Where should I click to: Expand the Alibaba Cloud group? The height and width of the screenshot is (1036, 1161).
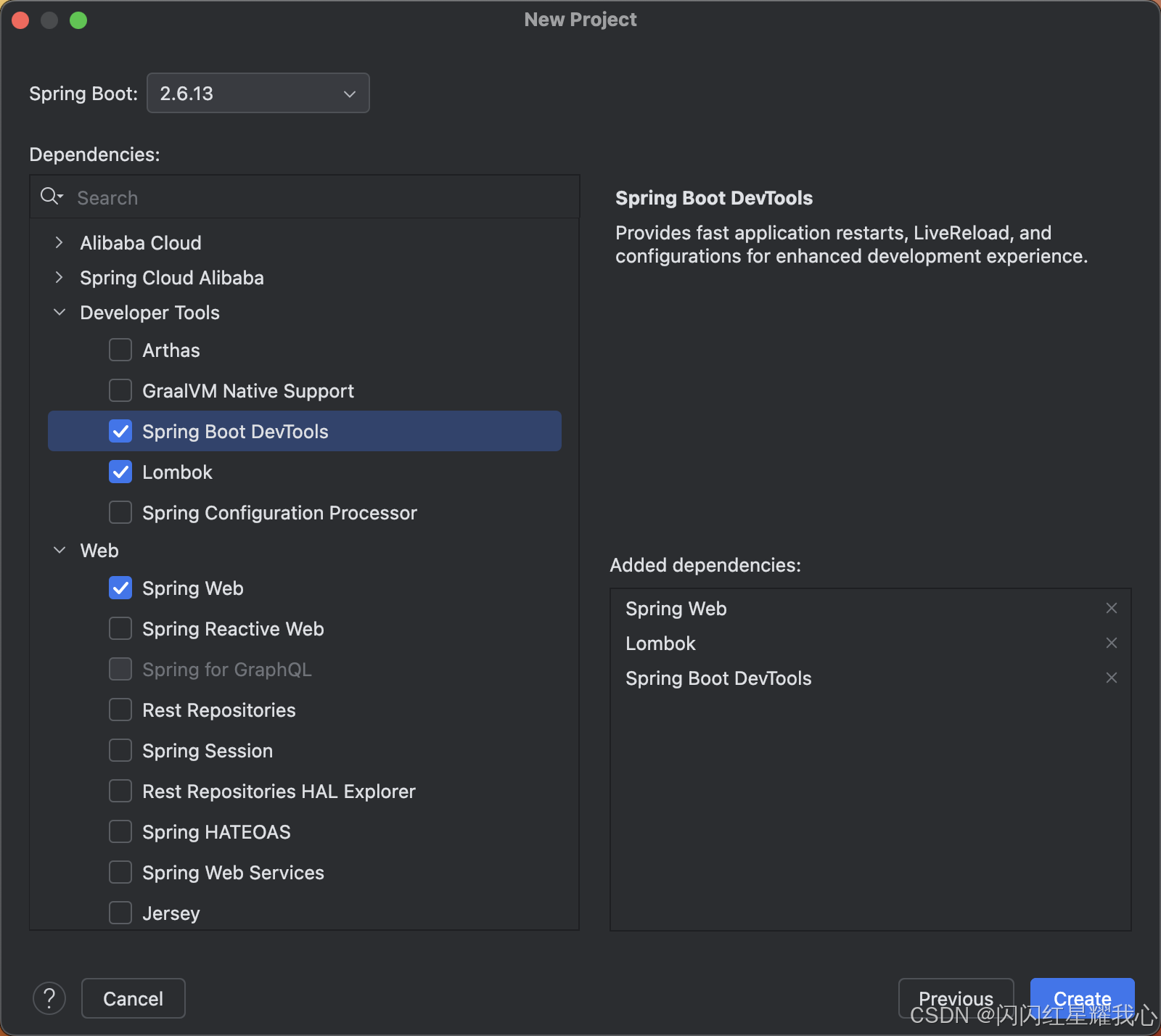[x=60, y=242]
